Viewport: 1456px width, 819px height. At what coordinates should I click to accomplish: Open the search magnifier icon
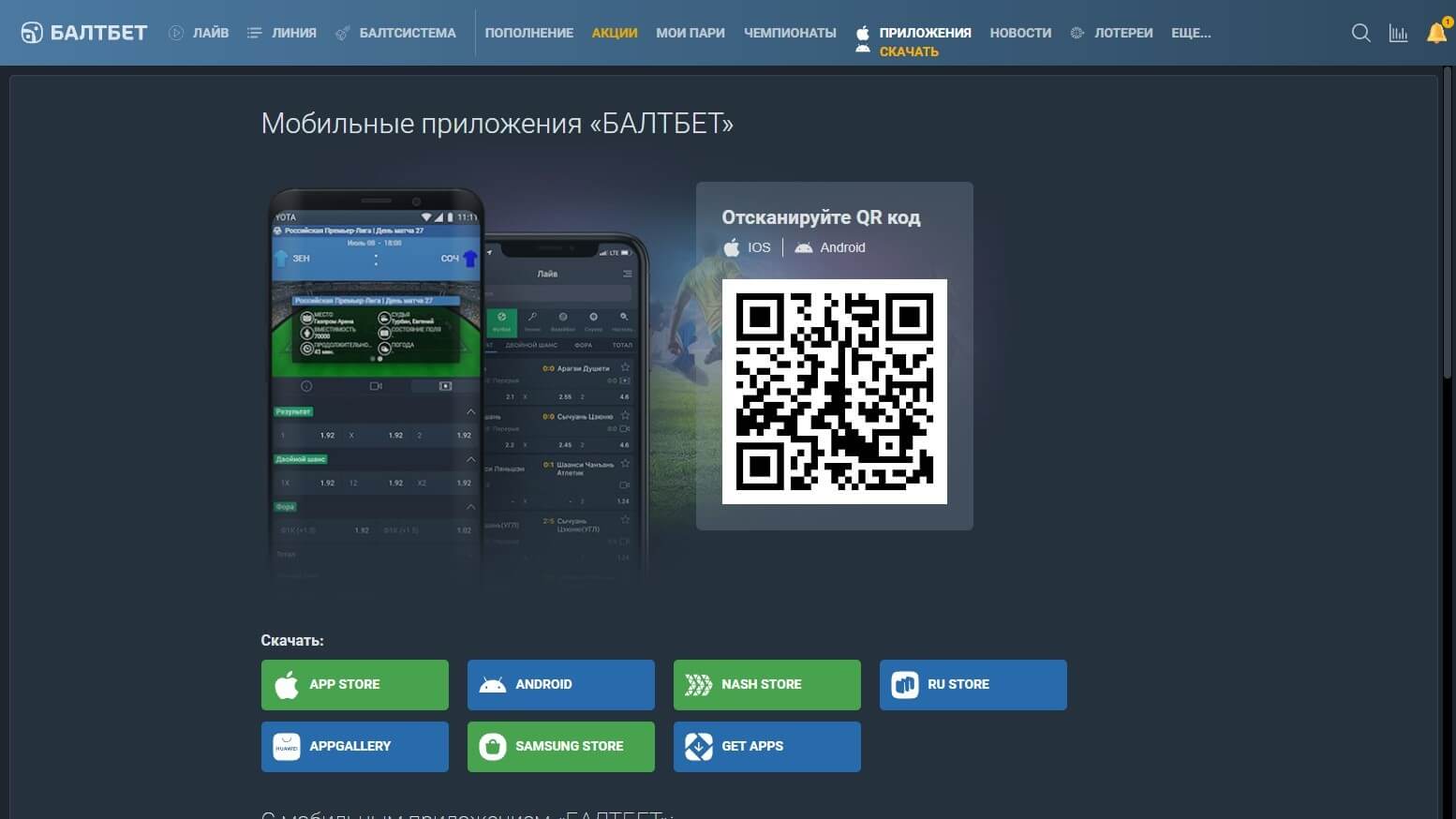1360,33
